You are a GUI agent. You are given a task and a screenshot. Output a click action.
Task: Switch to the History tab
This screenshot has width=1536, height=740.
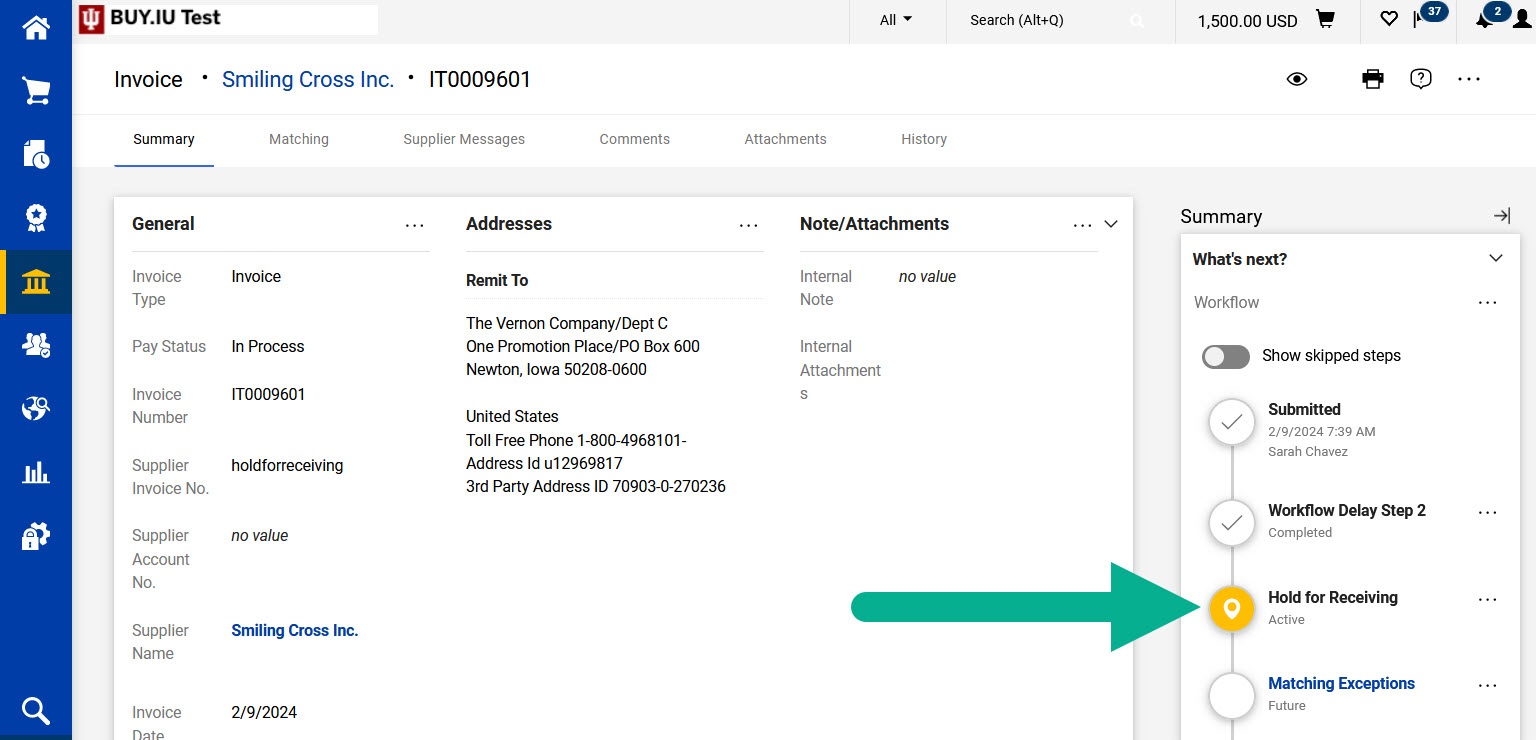pyautogui.click(x=924, y=139)
